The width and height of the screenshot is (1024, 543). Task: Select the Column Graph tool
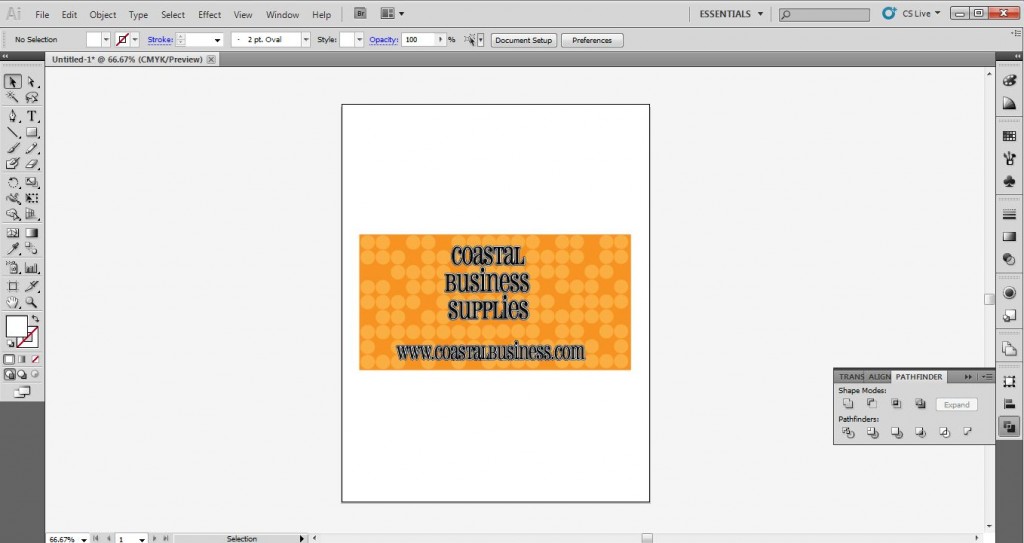(31, 267)
